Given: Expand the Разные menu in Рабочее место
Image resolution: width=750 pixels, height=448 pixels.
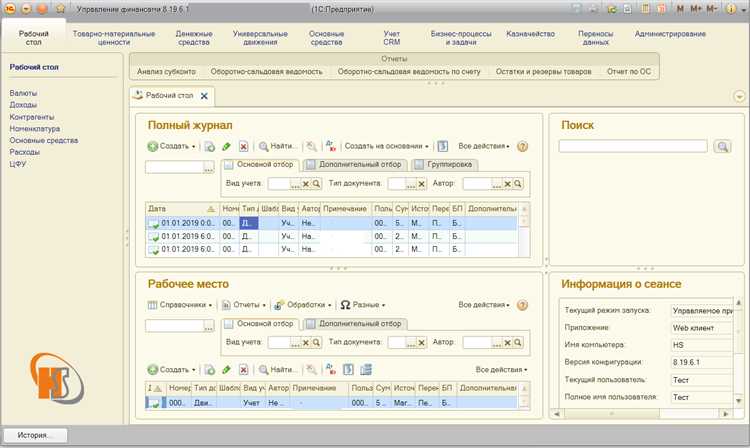Looking at the screenshot, I should point(364,304).
